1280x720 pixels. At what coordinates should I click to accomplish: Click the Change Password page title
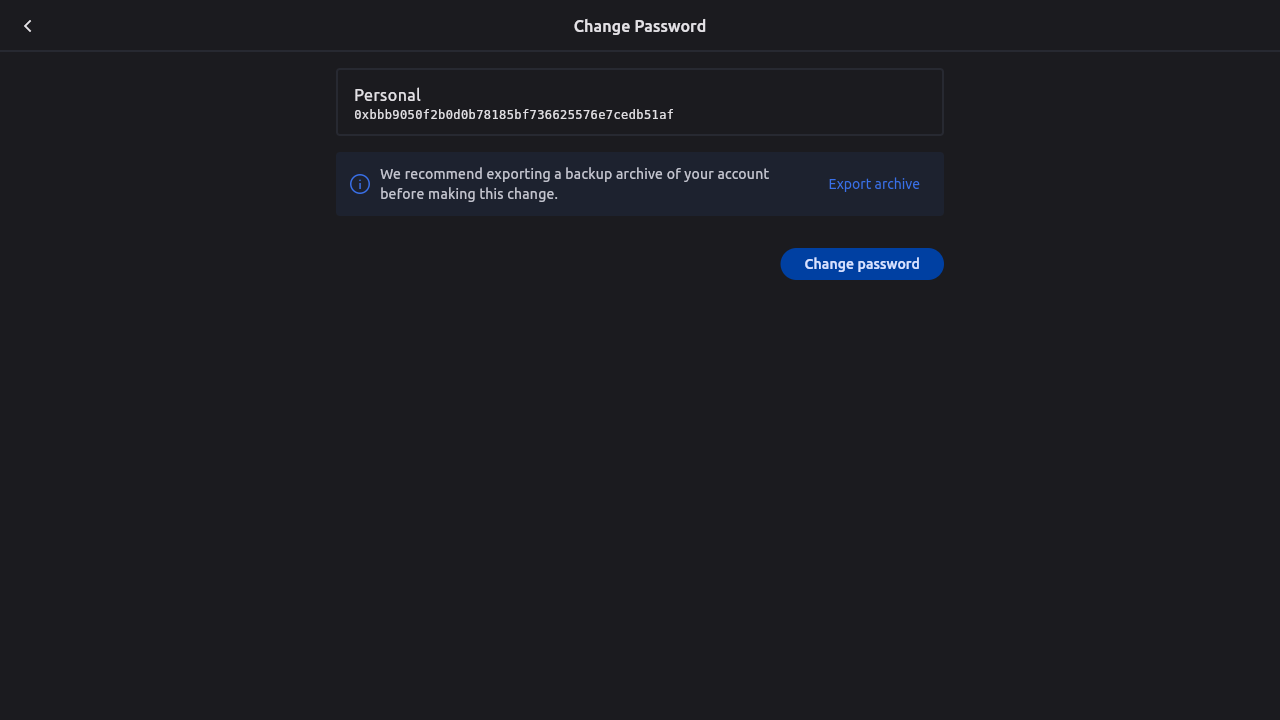[x=639, y=26]
